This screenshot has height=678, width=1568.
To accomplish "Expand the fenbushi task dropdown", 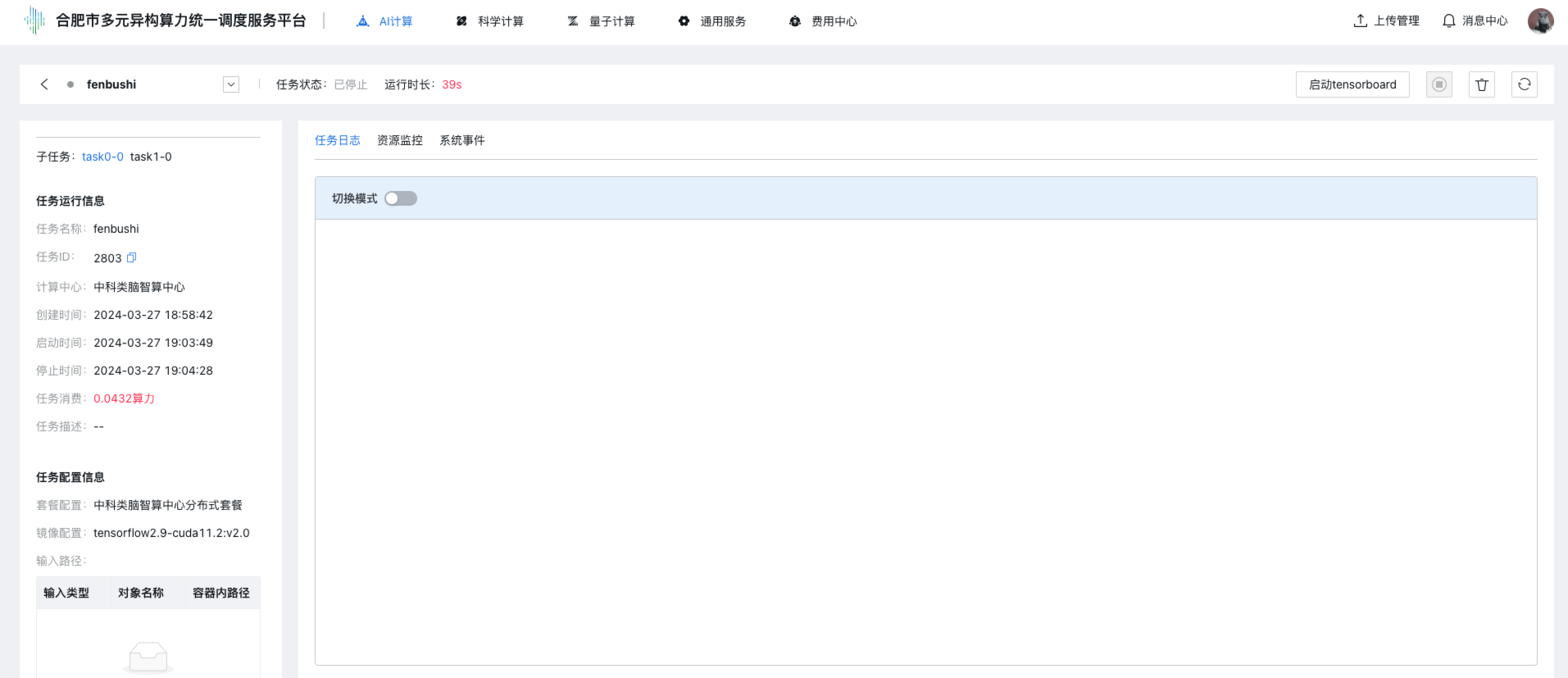I will coord(231,84).
